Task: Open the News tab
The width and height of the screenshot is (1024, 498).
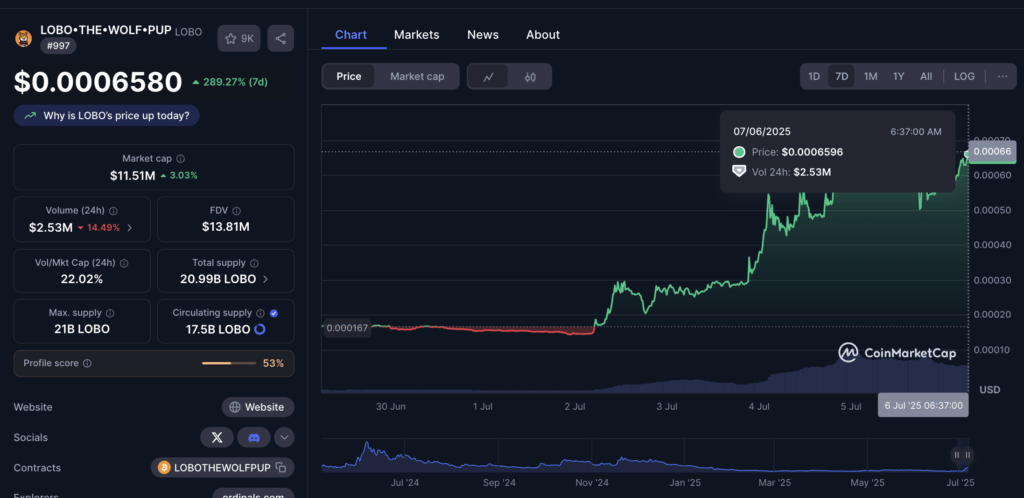Action: tap(483, 35)
